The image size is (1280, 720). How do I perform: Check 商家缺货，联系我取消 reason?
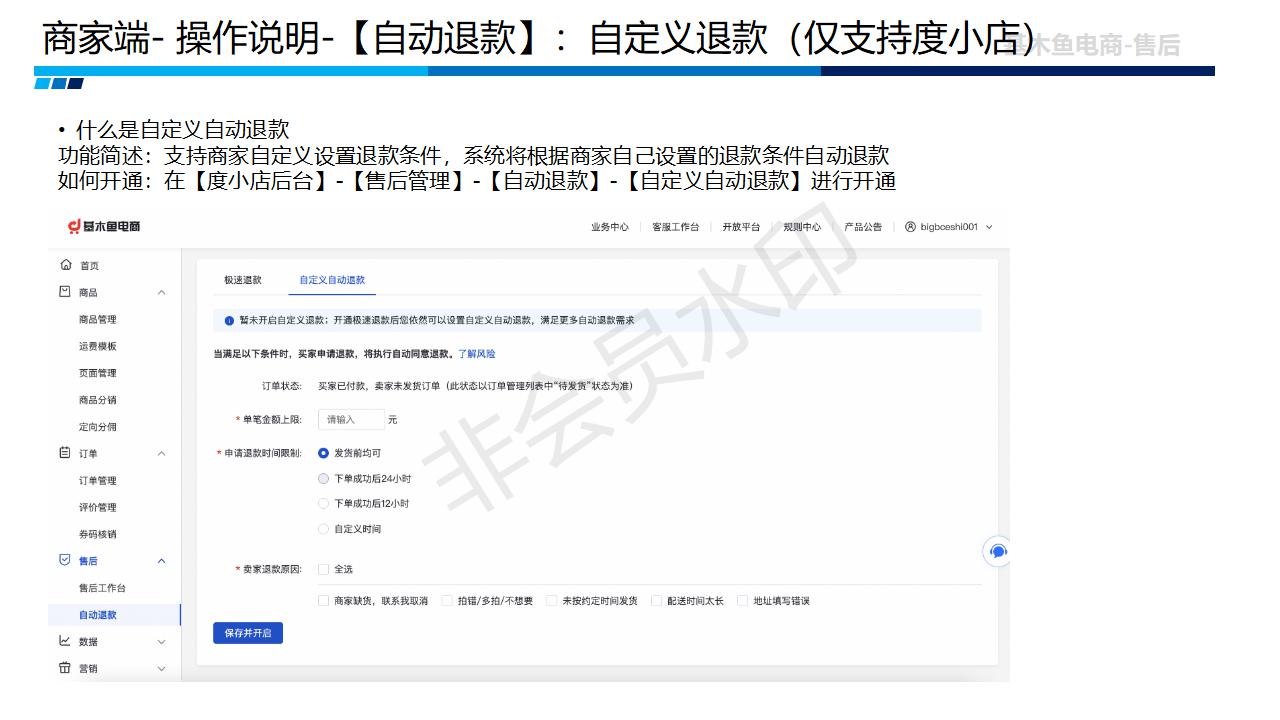[x=323, y=601]
